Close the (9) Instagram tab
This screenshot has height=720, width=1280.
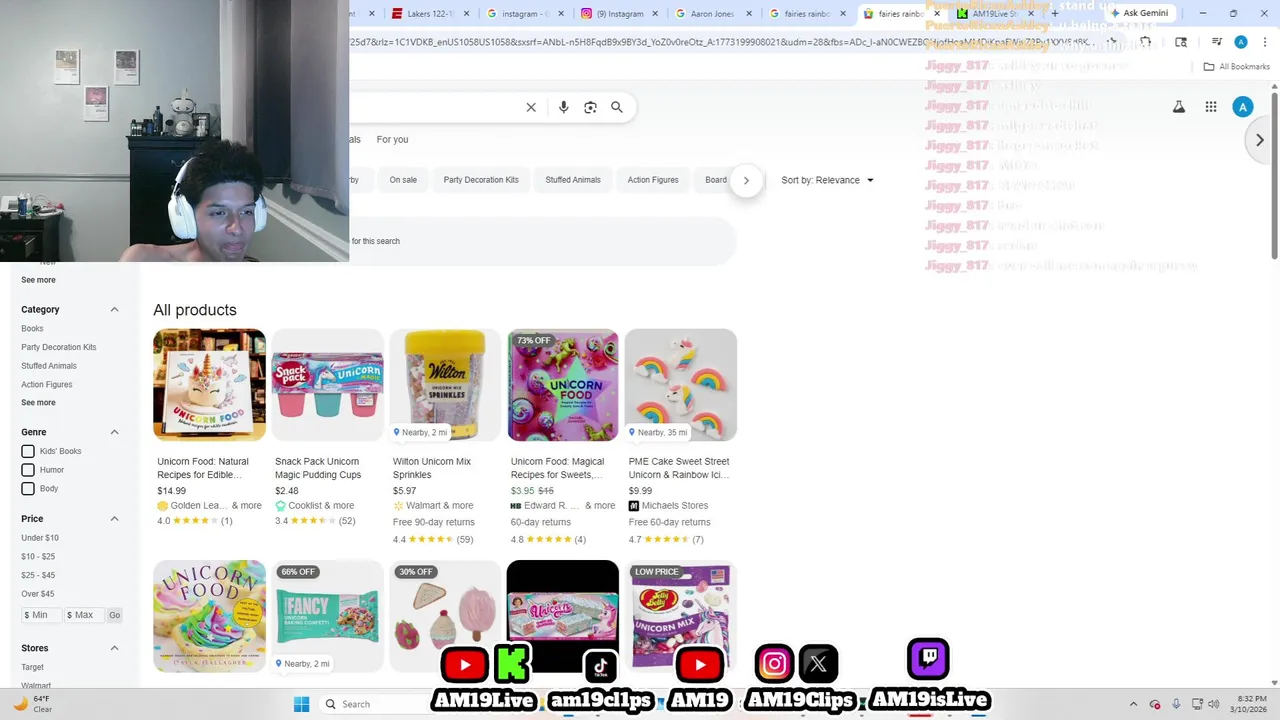pyautogui.click(x=655, y=14)
